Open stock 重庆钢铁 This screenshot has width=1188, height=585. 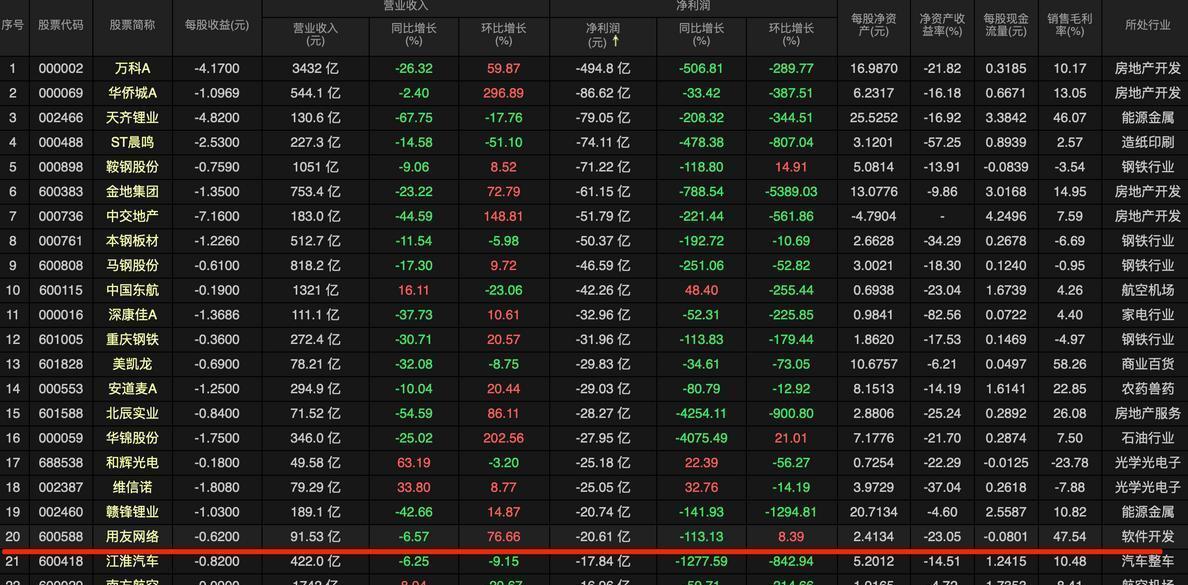(x=133, y=339)
